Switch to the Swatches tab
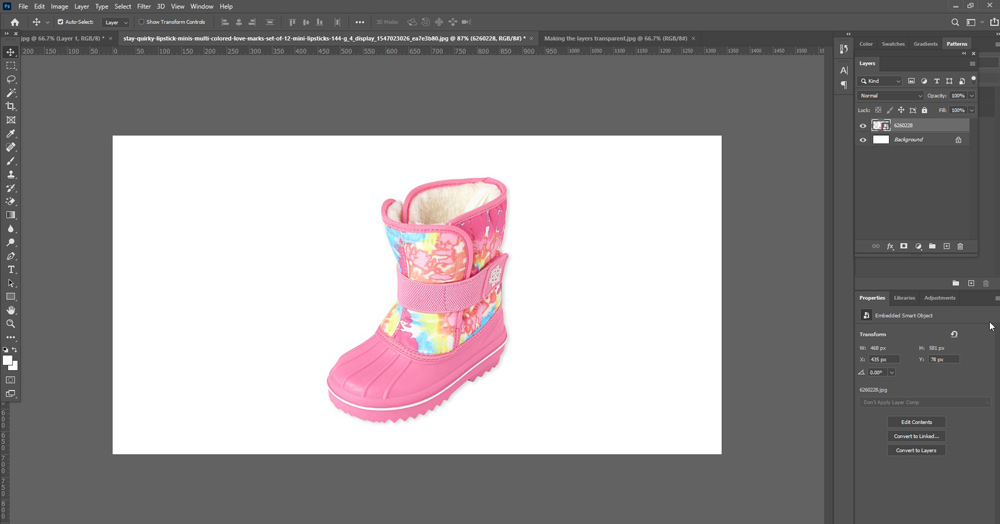Viewport: 1000px width, 524px height. (893, 44)
